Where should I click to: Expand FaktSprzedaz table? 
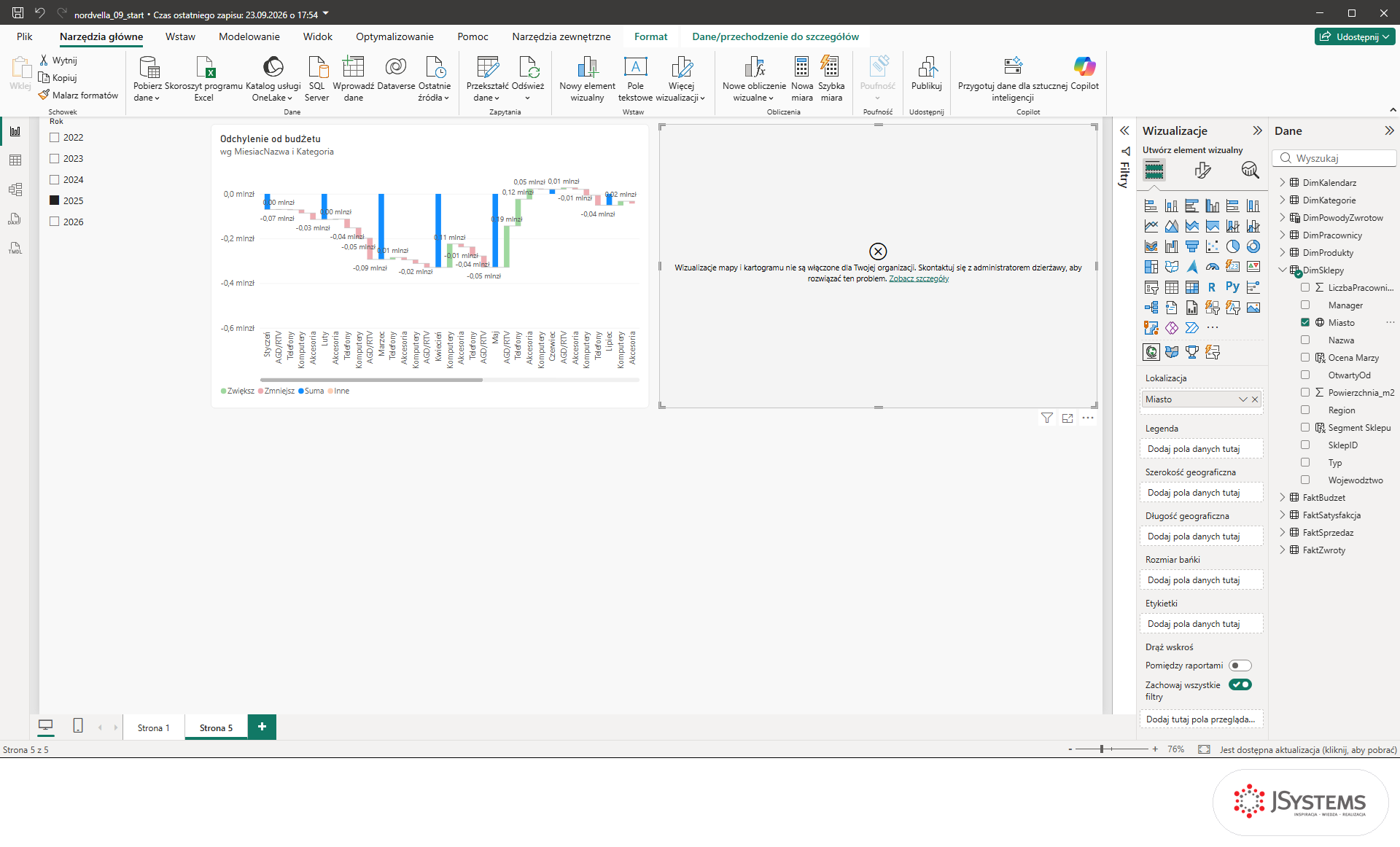tap(1283, 532)
